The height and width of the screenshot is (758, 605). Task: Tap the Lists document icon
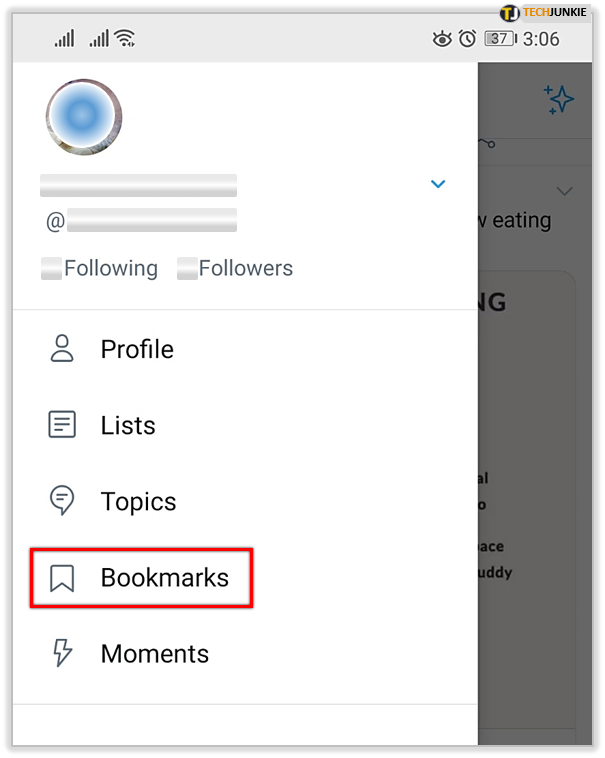[62, 425]
